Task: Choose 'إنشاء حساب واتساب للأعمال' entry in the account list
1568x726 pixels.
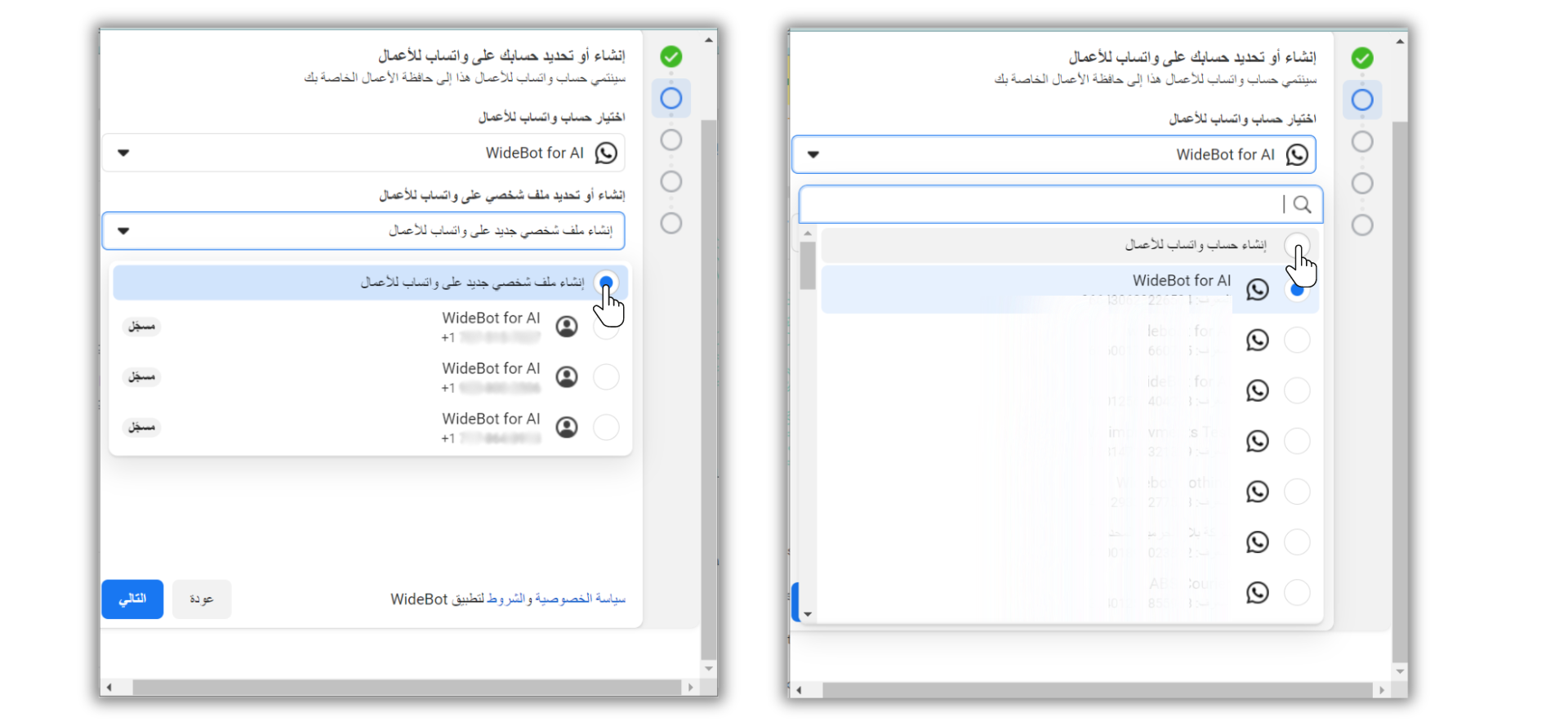Action: click(1070, 245)
